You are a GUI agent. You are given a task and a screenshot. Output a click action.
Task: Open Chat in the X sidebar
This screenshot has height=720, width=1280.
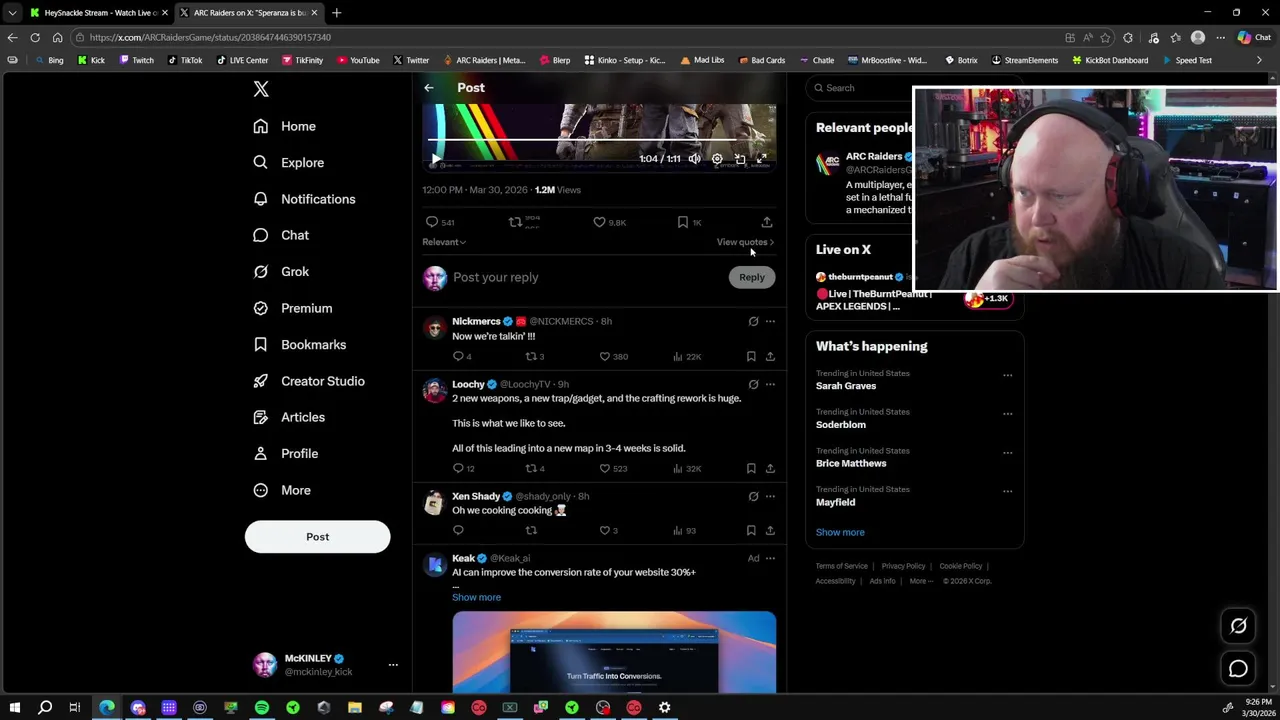(x=282, y=235)
